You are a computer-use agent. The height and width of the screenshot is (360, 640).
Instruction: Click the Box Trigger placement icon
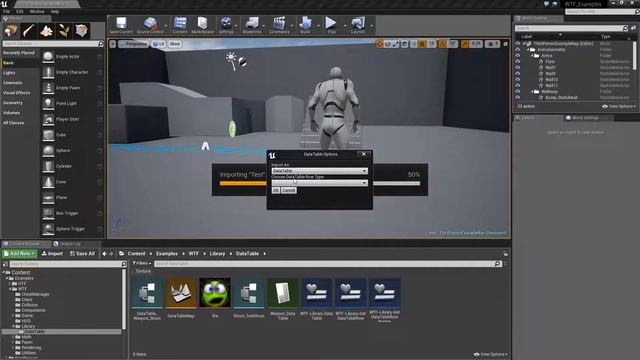click(x=48, y=213)
